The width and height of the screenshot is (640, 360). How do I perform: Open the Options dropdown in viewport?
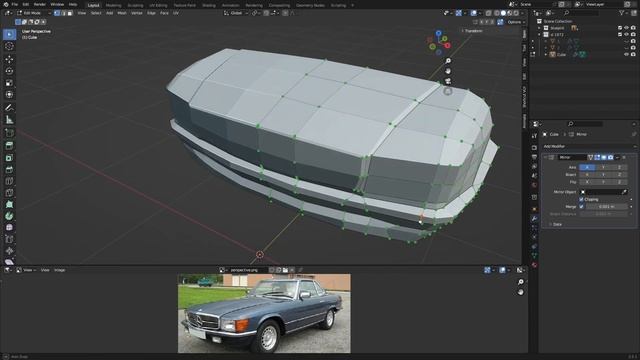515,22
